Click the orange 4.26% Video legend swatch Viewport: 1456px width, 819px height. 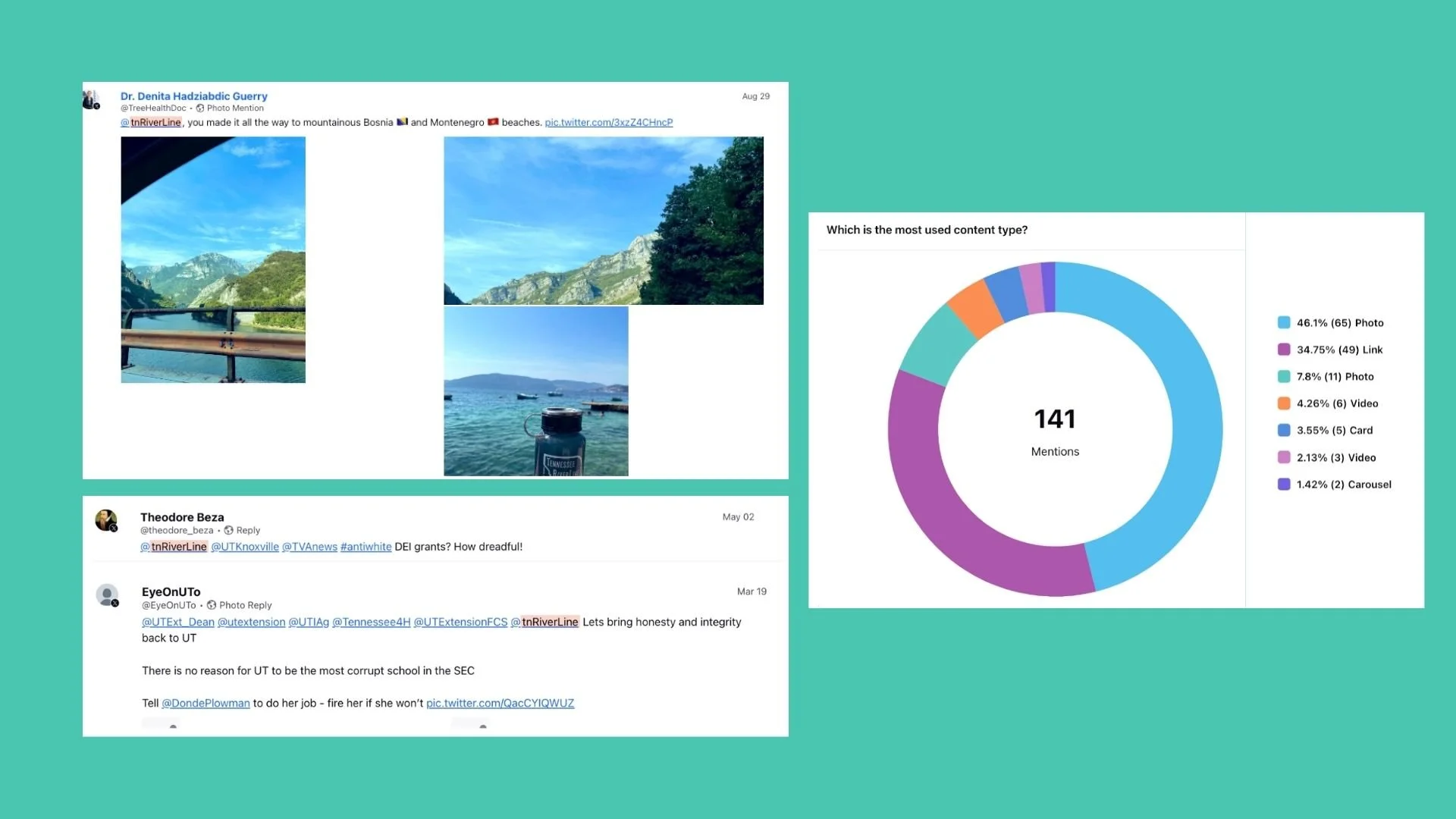1284,403
